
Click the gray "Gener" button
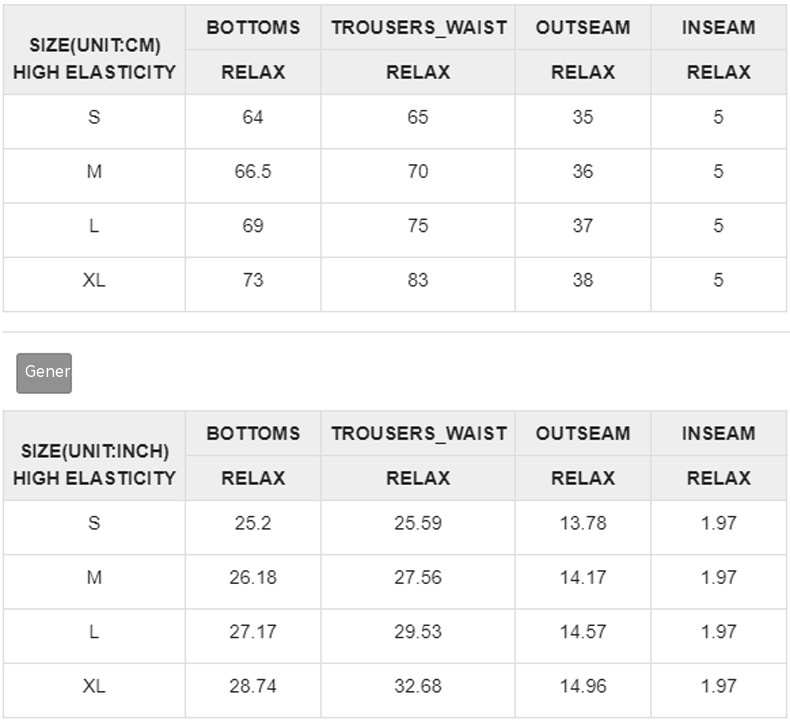pos(44,372)
